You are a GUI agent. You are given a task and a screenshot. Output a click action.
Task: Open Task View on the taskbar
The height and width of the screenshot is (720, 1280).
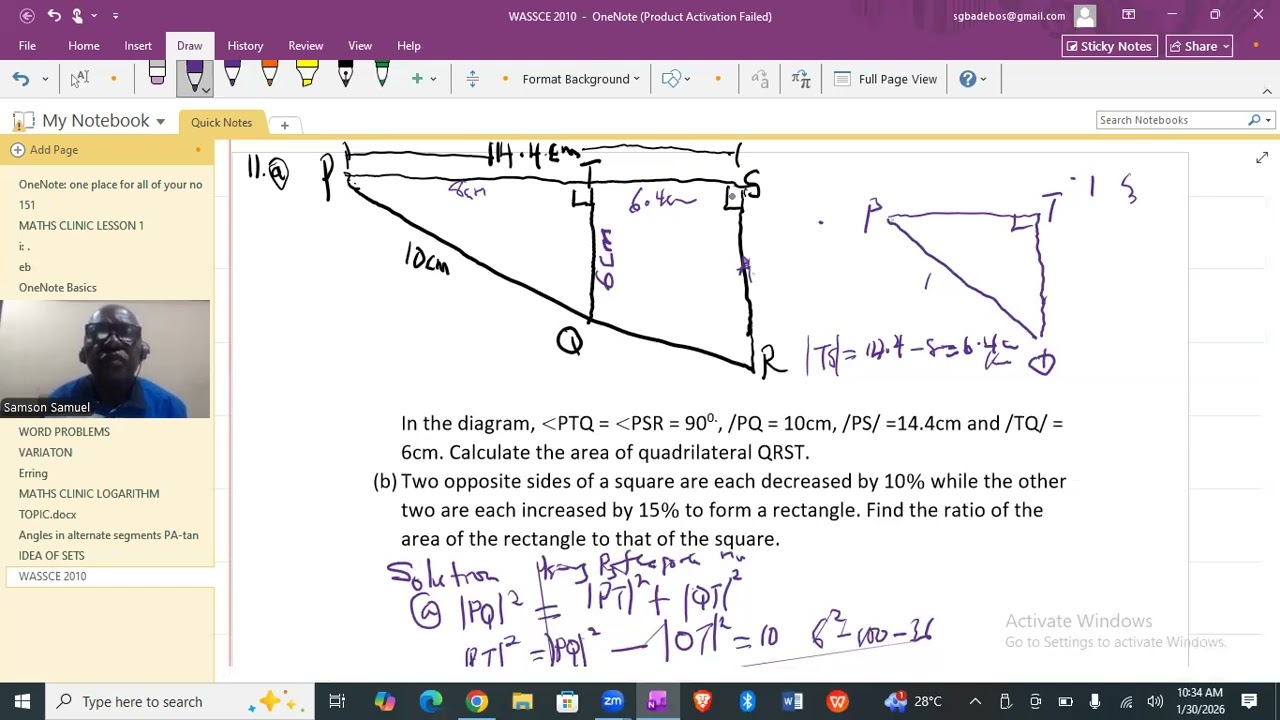click(x=337, y=702)
